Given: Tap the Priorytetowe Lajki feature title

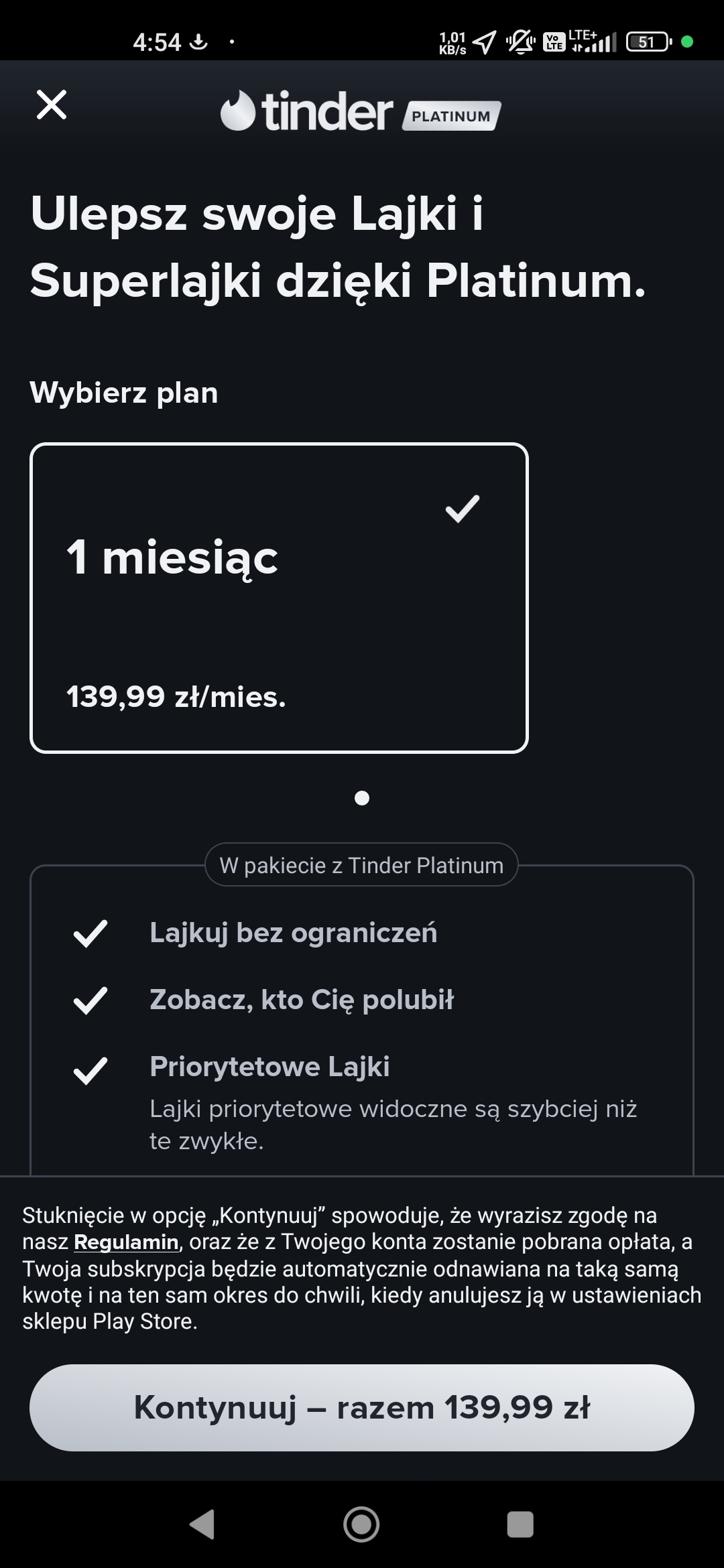Looking at the screenshot, I should click(x=269, y=1066).
